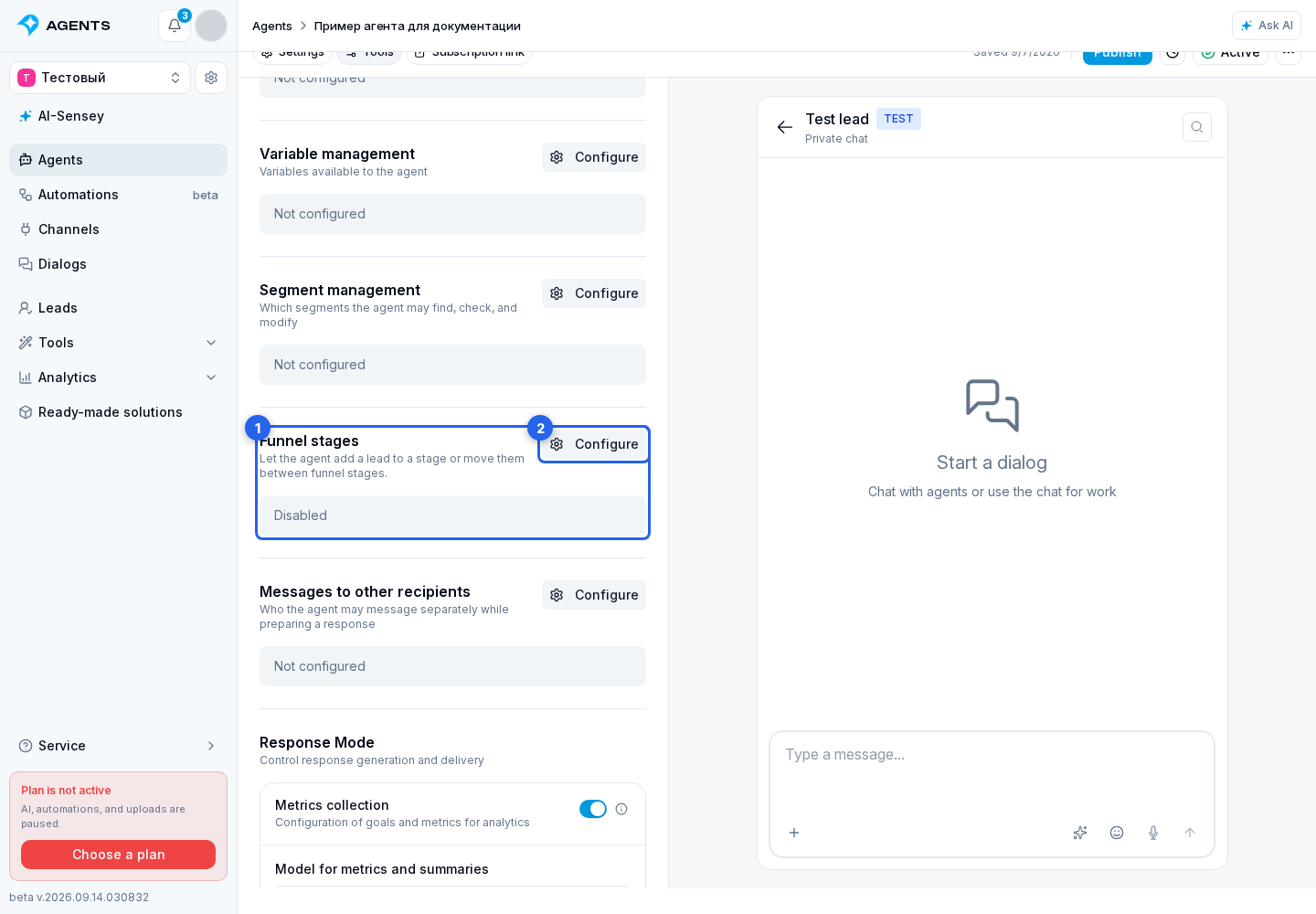Image resolution: width=1316 pixels, height=914 pixels.
Task: Open workspace settings gear beside Тестовый
Action: 211,78
